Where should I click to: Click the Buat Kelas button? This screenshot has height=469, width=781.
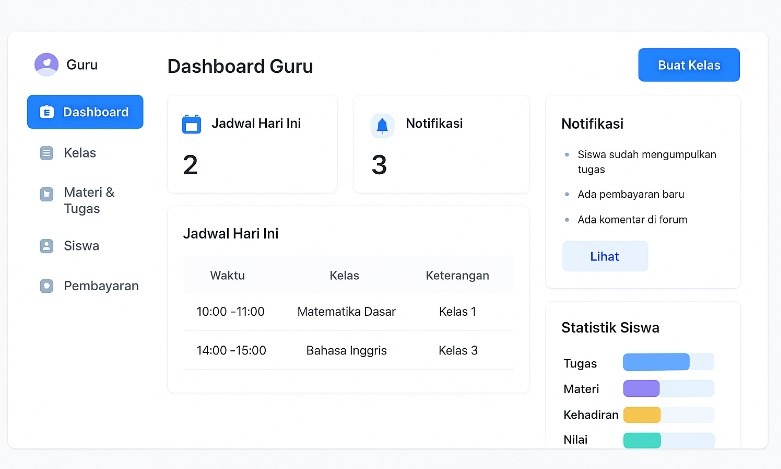(x=689, y=65)
